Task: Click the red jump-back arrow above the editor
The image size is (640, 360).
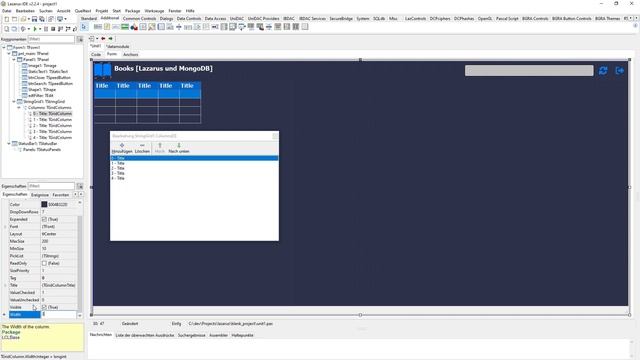Action: [103, 38]
